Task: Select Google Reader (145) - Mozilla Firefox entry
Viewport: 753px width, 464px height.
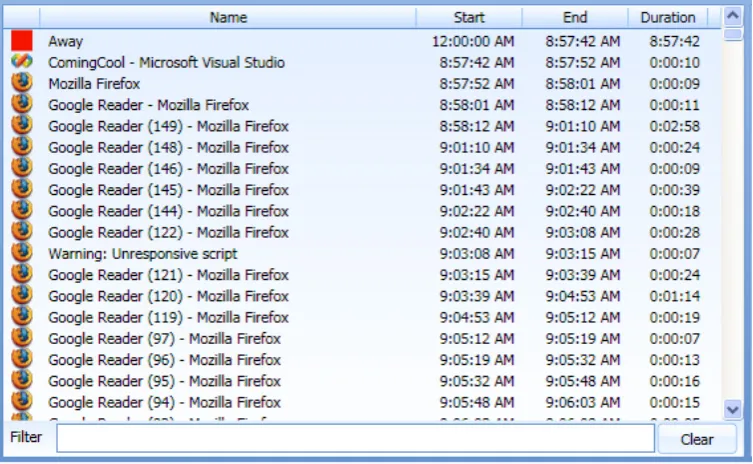Action: tap(168, 190)
